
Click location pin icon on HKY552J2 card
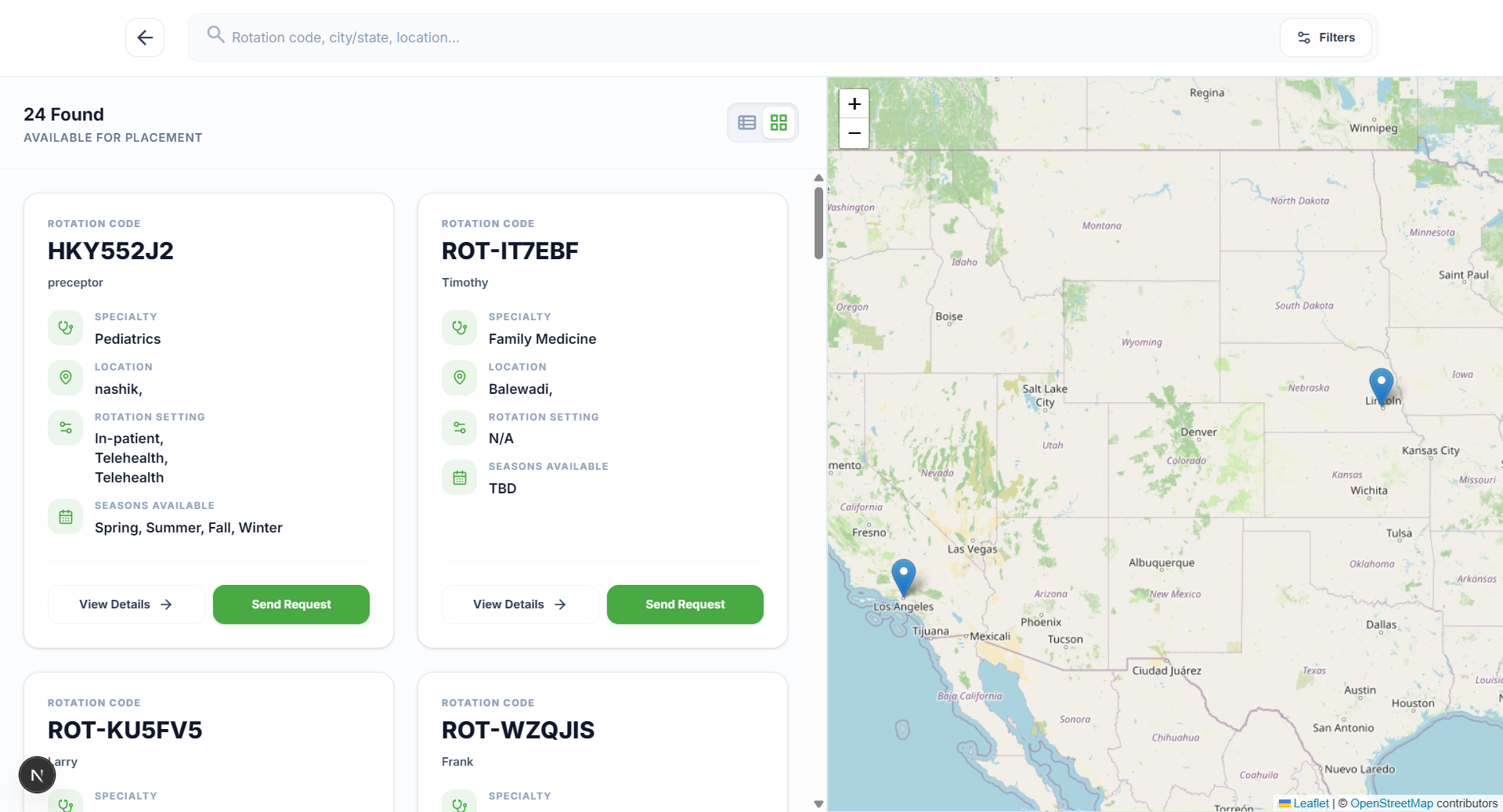pos(66,378)
